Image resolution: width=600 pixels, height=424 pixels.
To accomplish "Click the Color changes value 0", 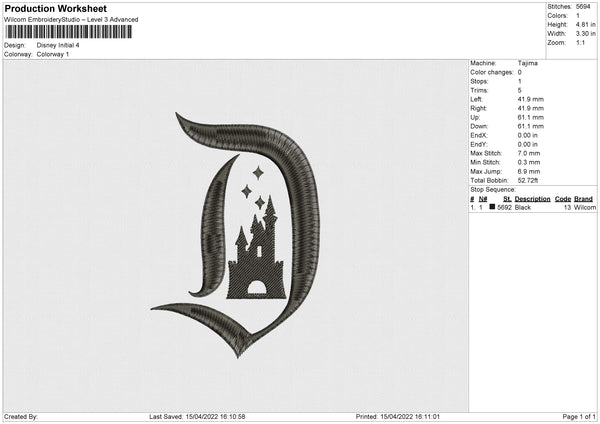I will coord(520,72).
